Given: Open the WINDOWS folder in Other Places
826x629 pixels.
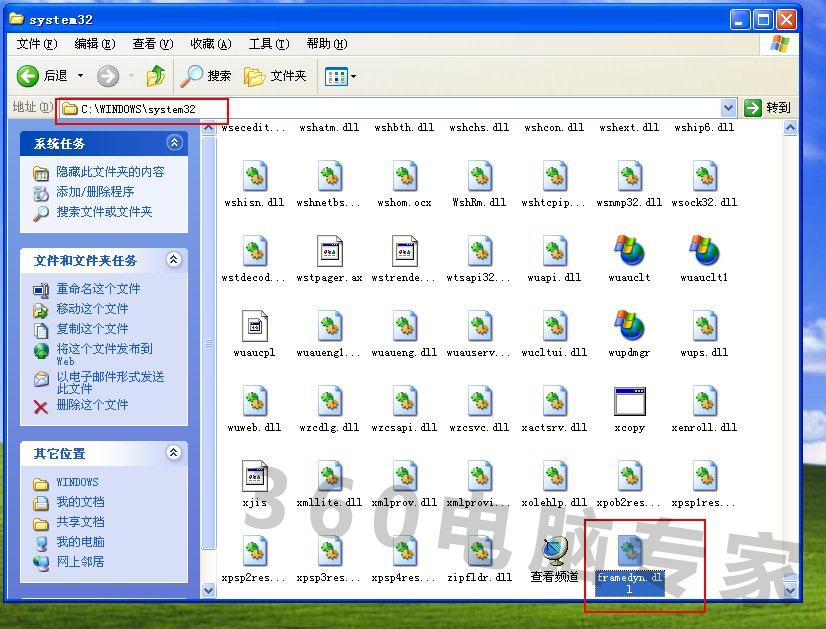Looking at the screenshot, I should pos(77,482).
